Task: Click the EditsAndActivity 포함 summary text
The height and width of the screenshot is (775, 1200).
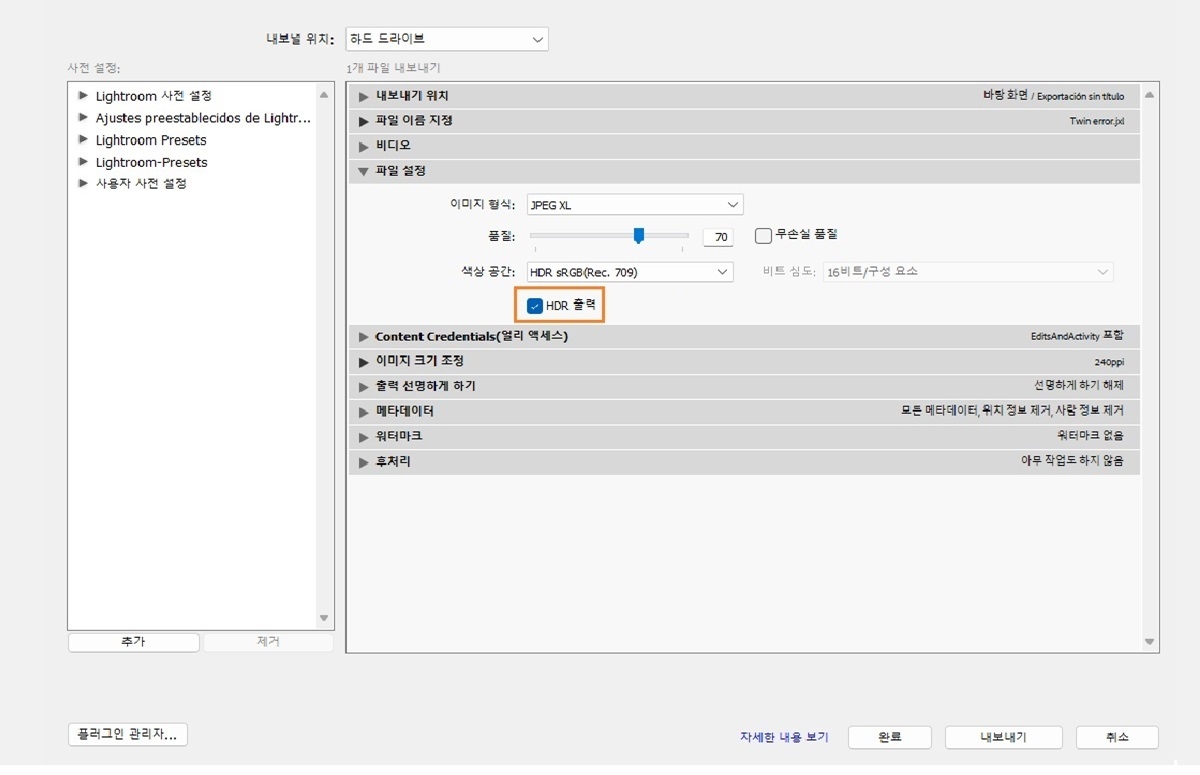Action: [1077, 337]
